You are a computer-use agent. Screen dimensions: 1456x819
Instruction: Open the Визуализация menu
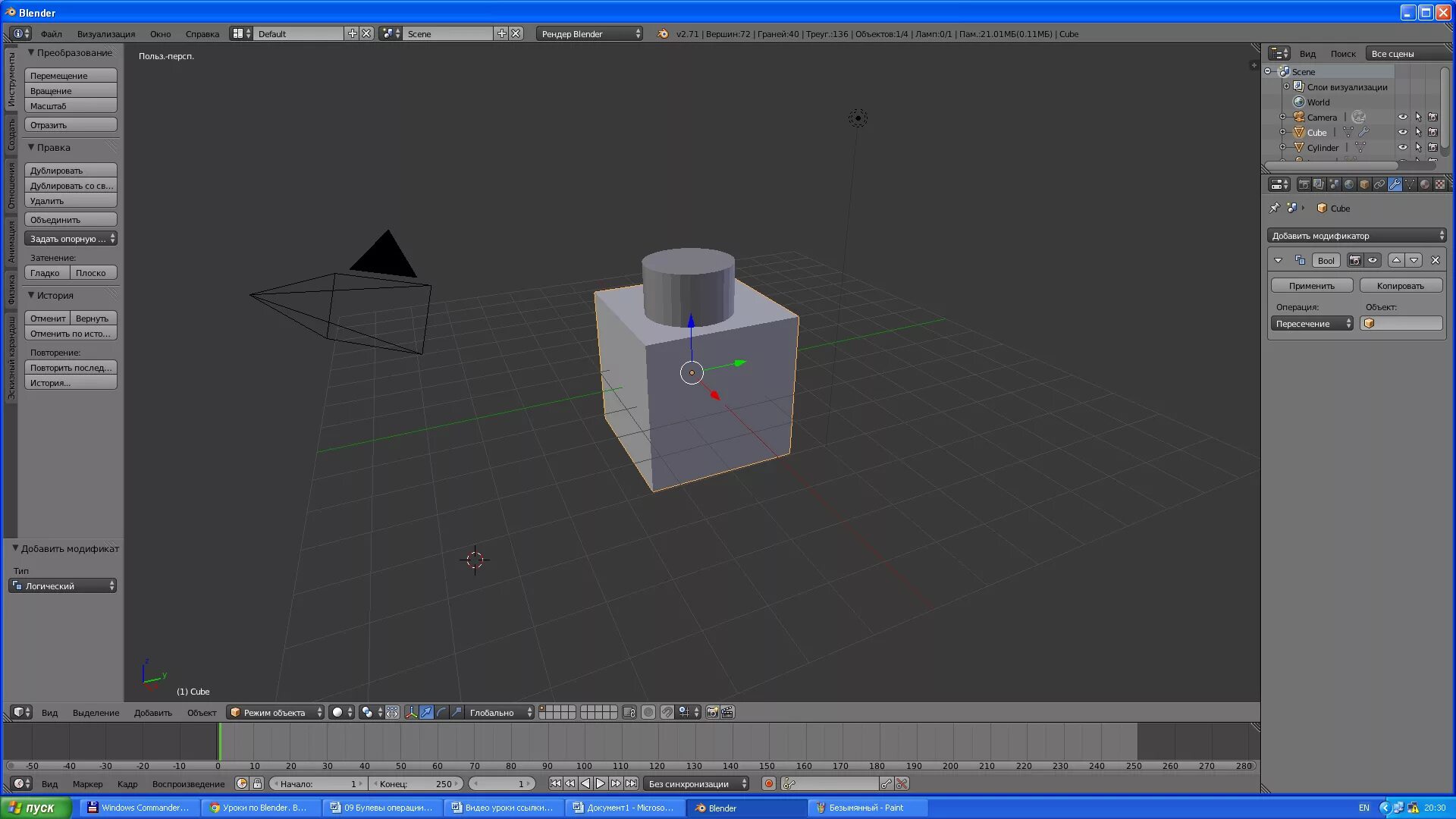106,33
